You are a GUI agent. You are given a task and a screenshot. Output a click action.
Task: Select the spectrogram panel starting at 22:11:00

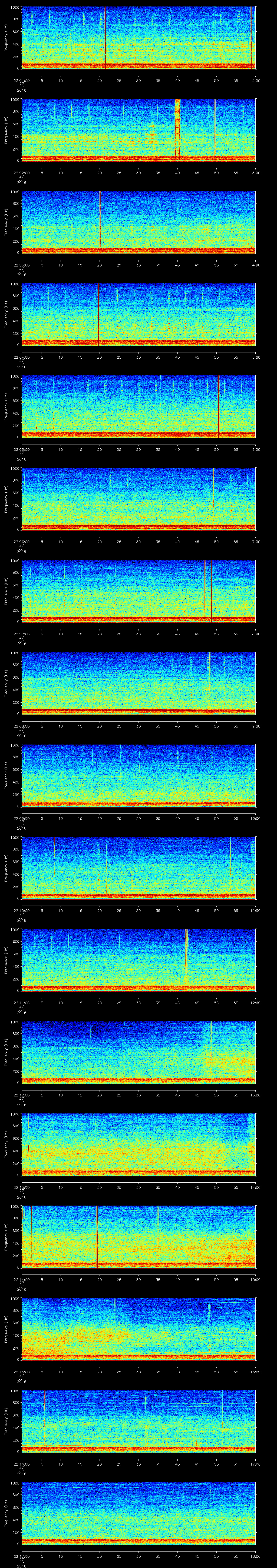pos(139,960)
